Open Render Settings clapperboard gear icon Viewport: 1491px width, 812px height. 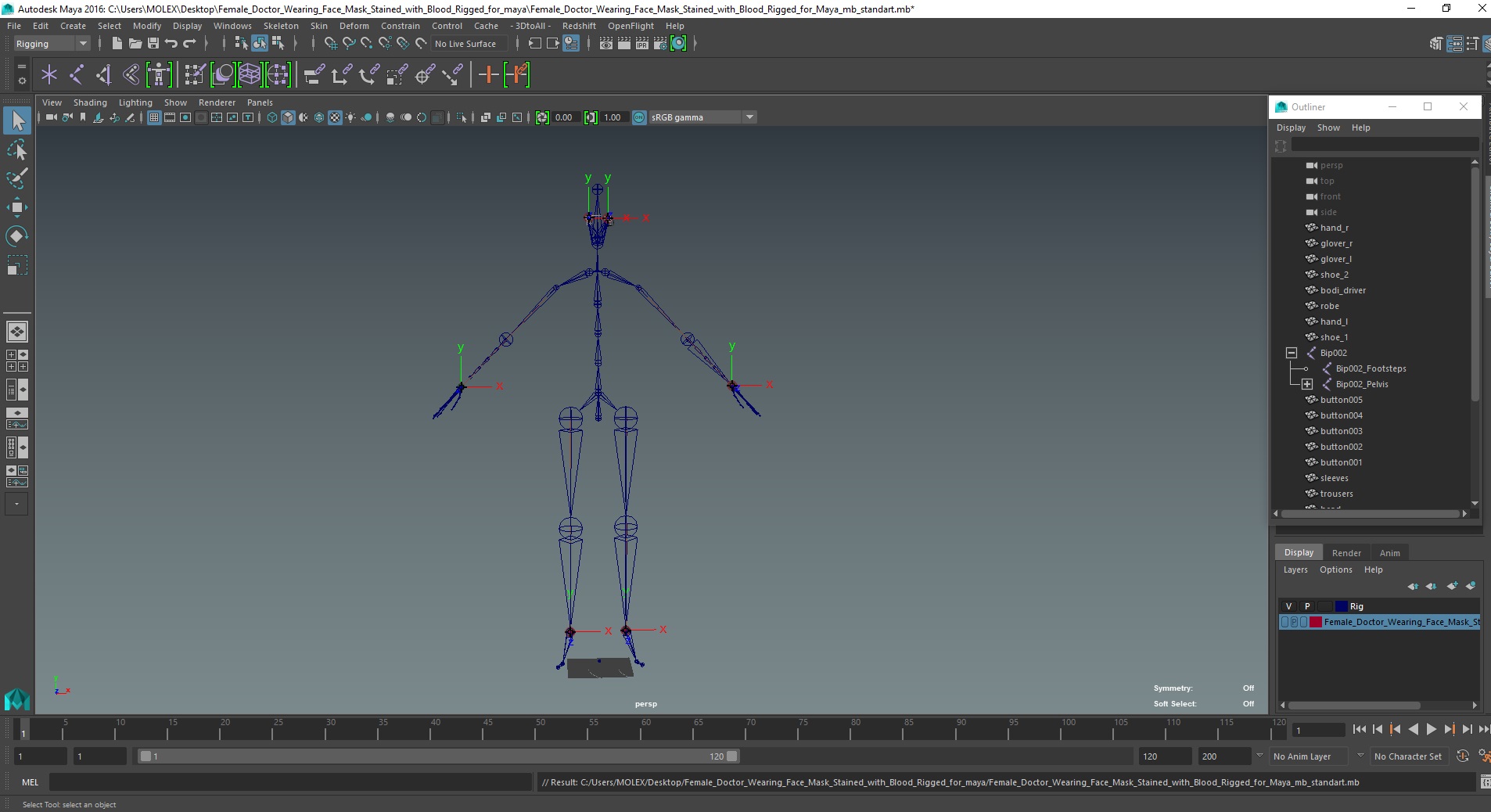[x=659, y=44]
